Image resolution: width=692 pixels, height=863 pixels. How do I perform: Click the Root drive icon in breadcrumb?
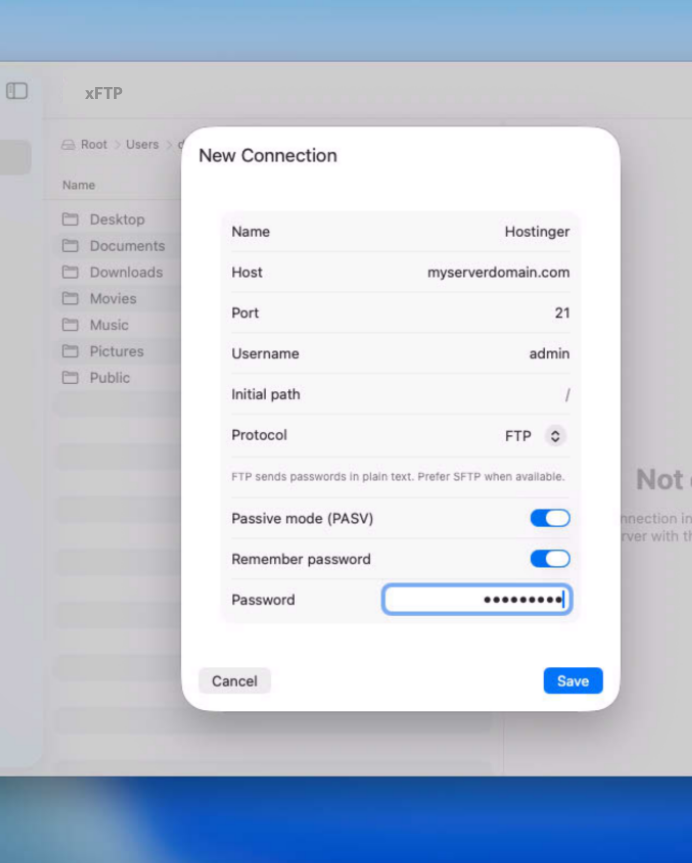click(68, 145)
